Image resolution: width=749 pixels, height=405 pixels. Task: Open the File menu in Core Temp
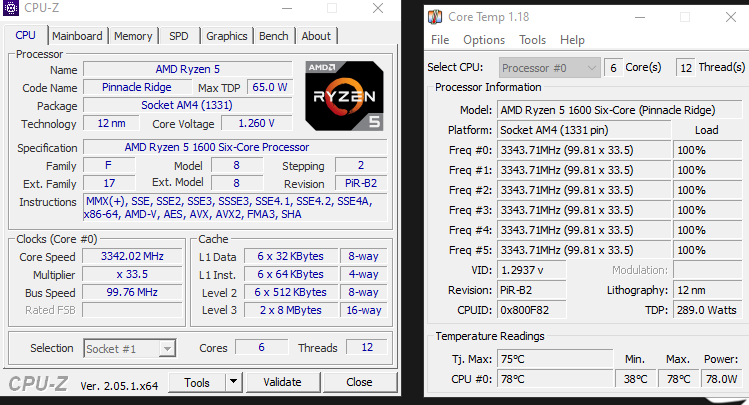[x=440, y=40]
